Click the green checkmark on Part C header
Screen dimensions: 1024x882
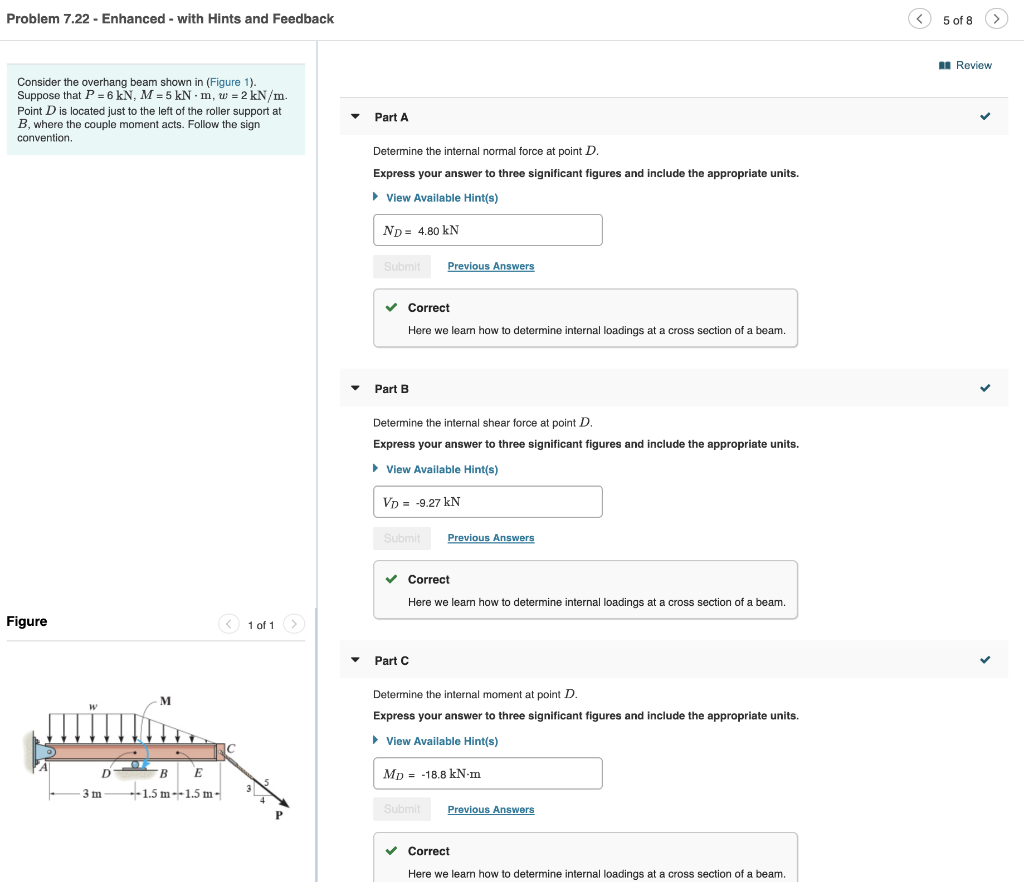(x=985, y=659)
